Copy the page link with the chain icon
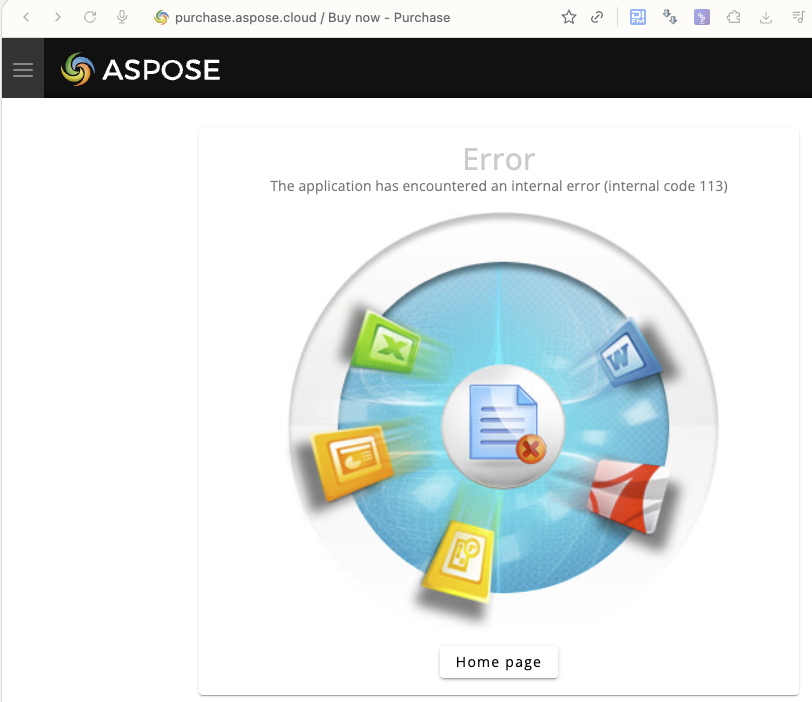The width and height of the screenshot is (812, 702). point(597,18)
